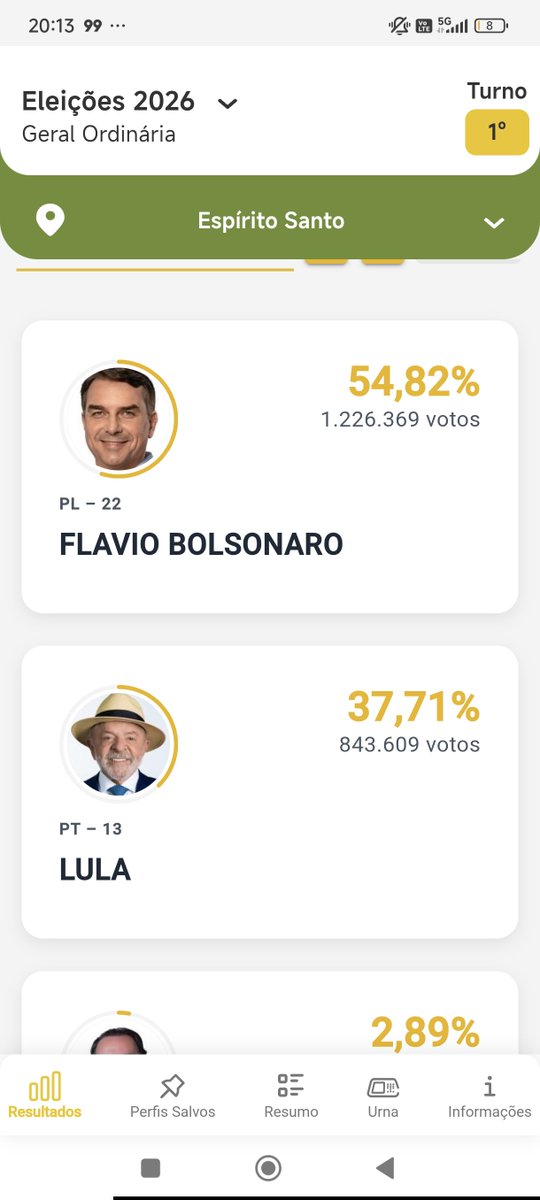Image resolution: width=540 pixels, height=1200 pixels.
Task: Expand the Espírito Santo location chevron
Action: [494, 223]
